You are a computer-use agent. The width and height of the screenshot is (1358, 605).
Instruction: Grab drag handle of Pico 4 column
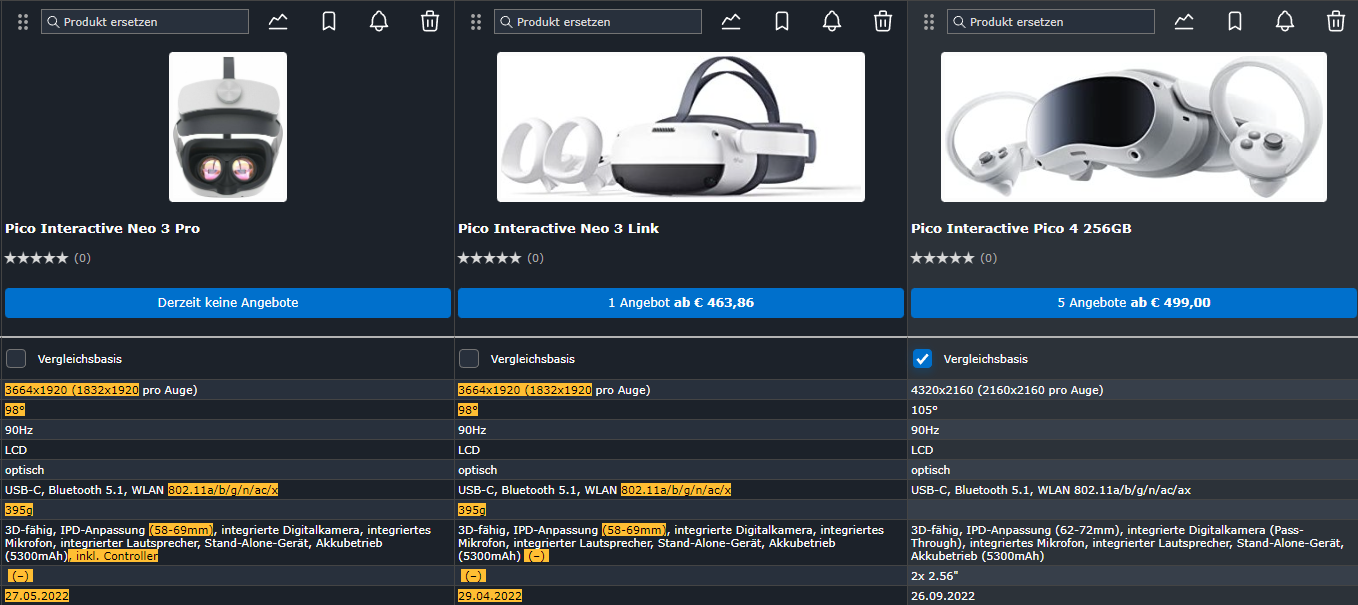(x=928, y=22)
